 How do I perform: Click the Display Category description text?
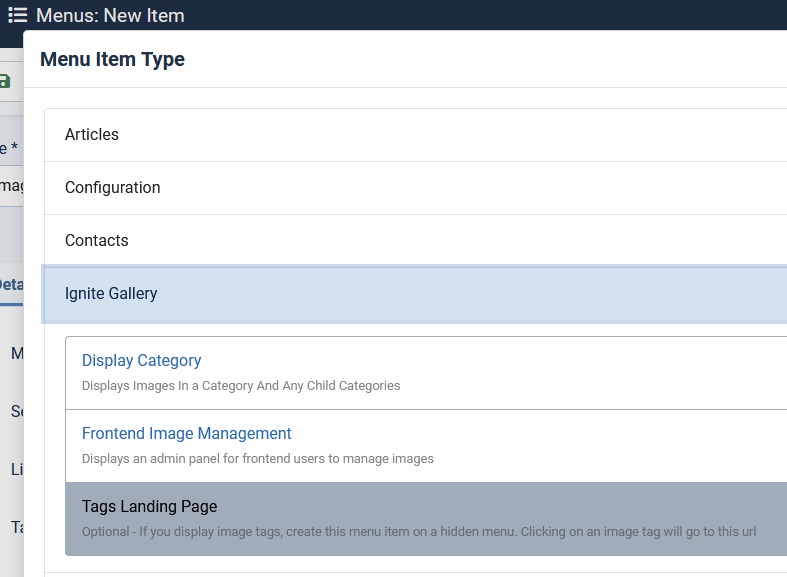(240, 386)
